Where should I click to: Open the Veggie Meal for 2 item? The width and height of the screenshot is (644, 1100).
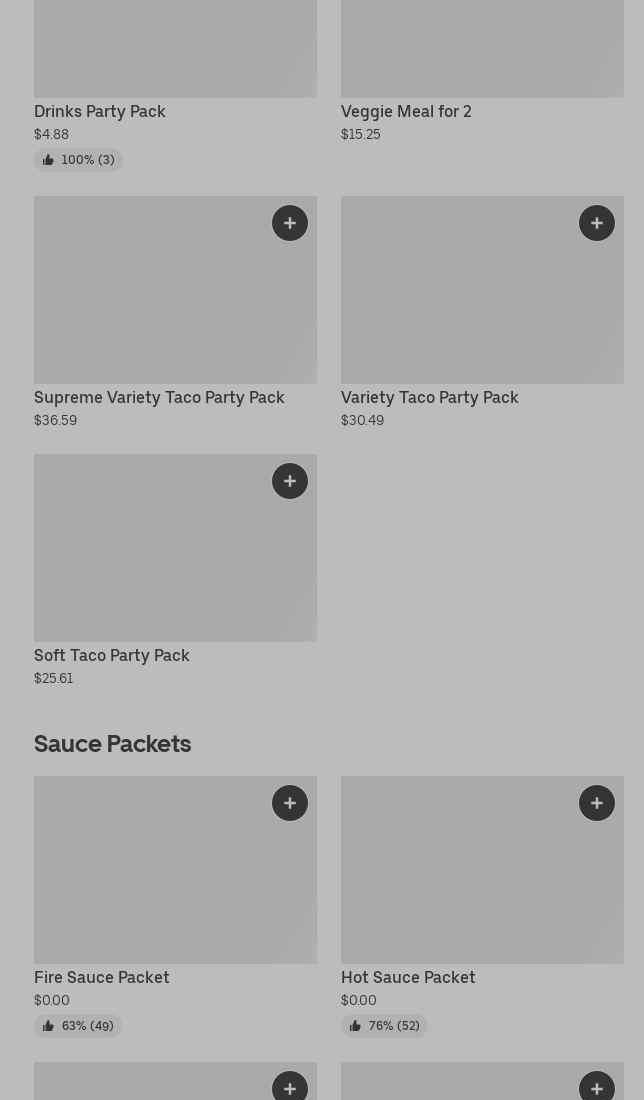coord(406,112)
